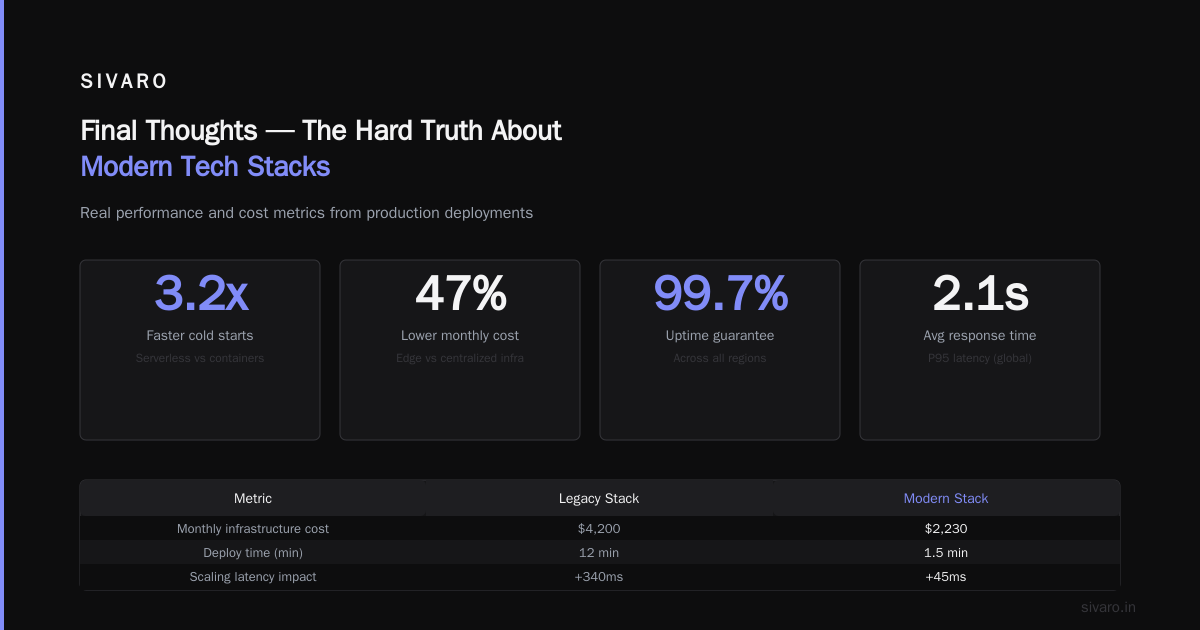Click the SIVARO brand logo text
The height and width of the screenshot is (630, 1200).
tap(124, 82)
